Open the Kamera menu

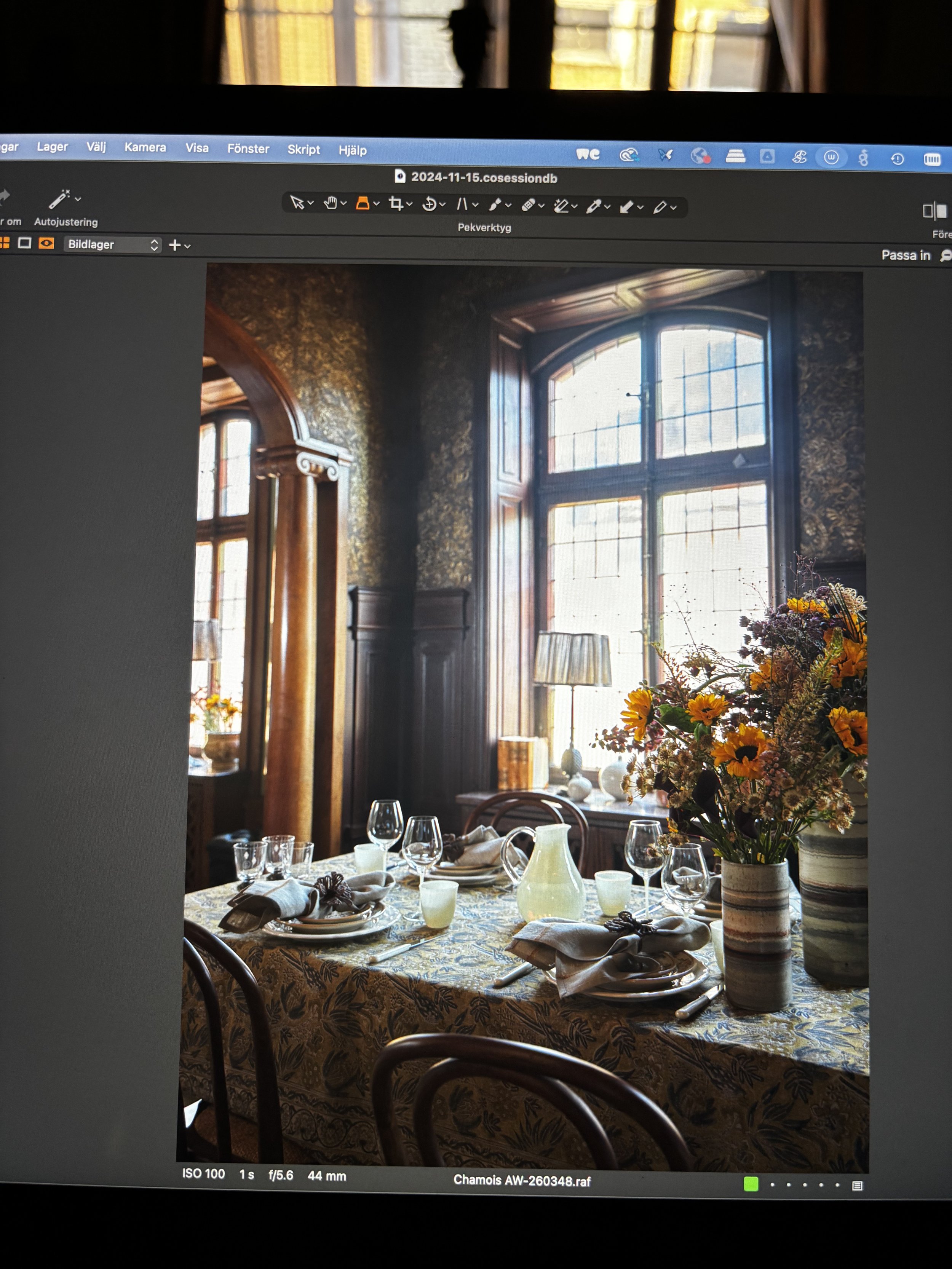145,147
